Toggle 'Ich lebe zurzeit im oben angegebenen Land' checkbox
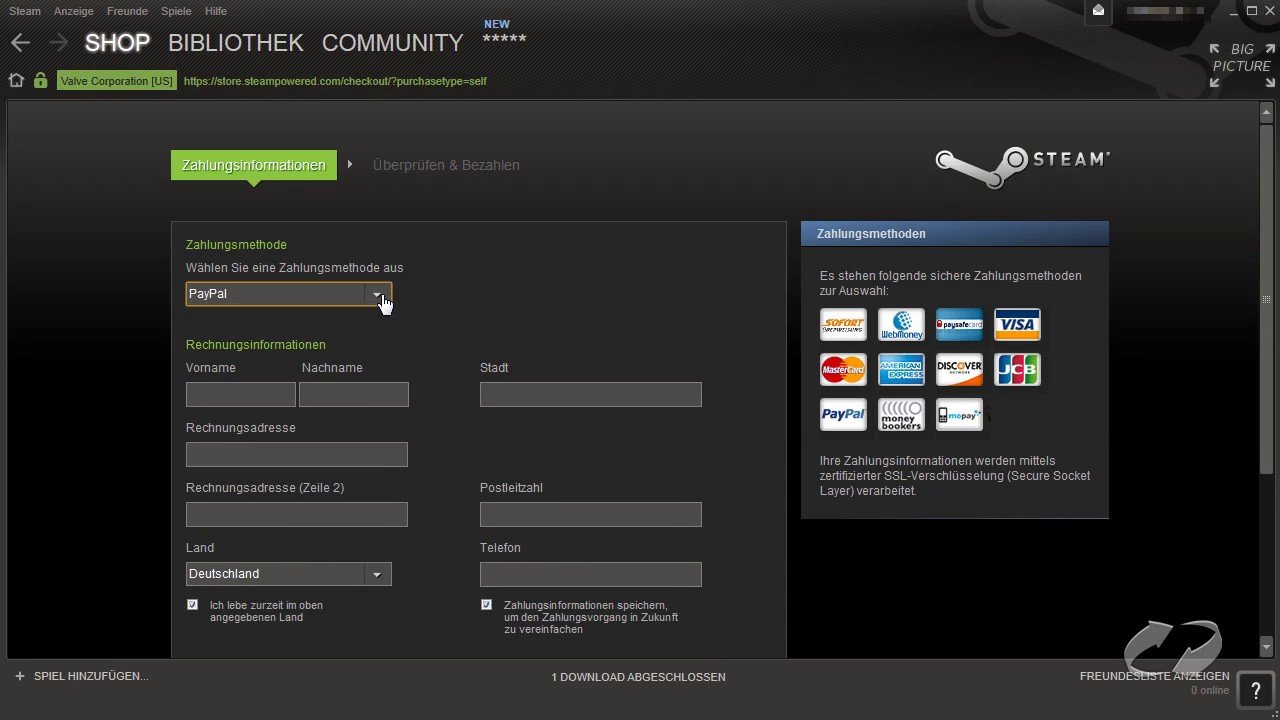This screenshot has height=720, width=1280. coord(193,605)
